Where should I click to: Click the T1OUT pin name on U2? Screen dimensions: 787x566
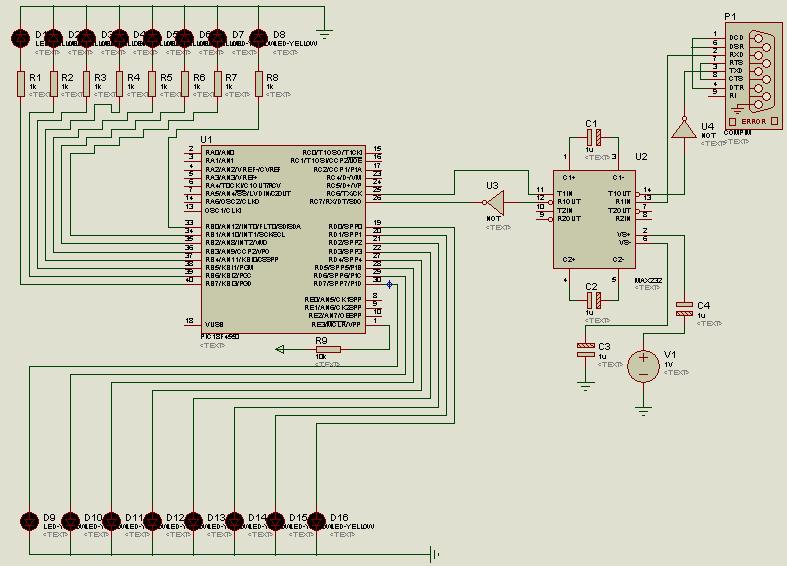619,193
